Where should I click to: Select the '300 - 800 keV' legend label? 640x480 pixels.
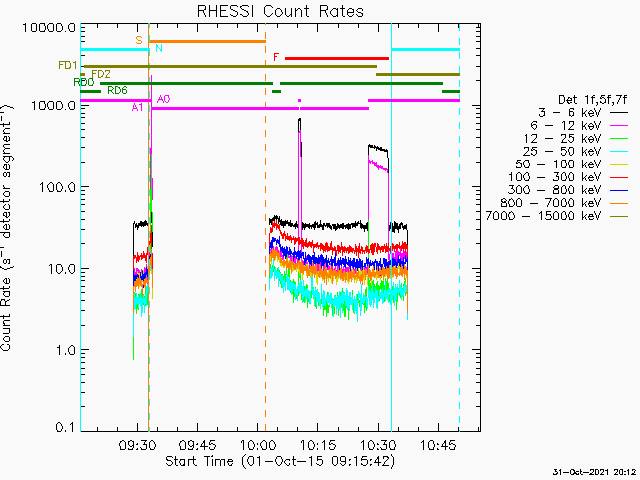point(554,190)
